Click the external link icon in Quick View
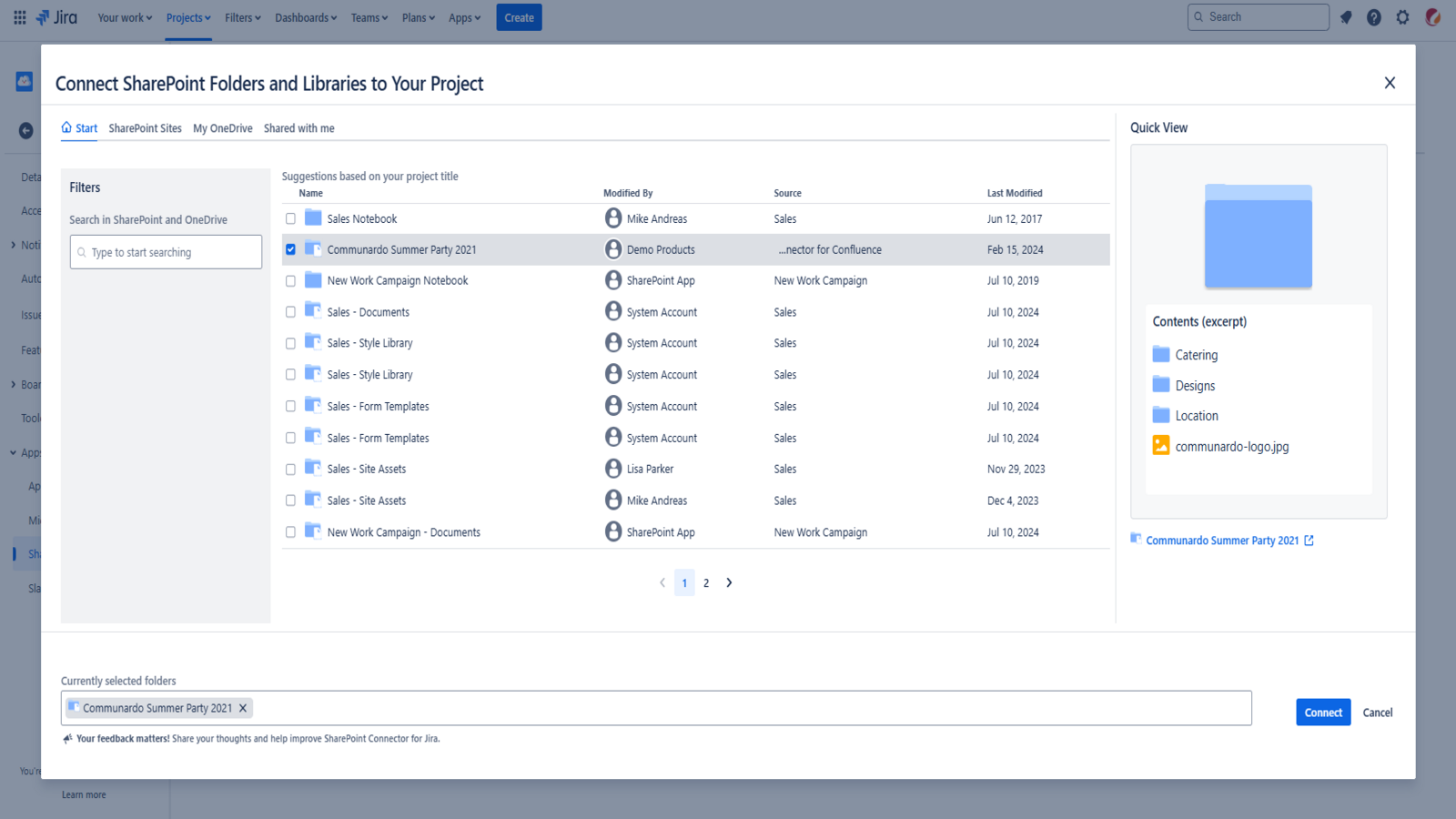The width and height of the screenshot is (1456, 819). point(1309,541)
